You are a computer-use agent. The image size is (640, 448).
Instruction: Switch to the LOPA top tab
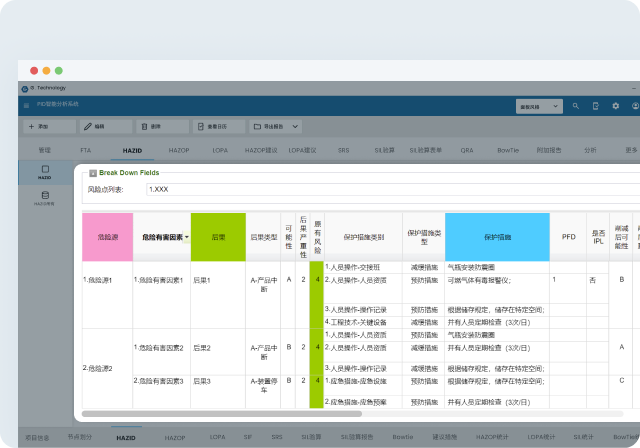(219, 149)
